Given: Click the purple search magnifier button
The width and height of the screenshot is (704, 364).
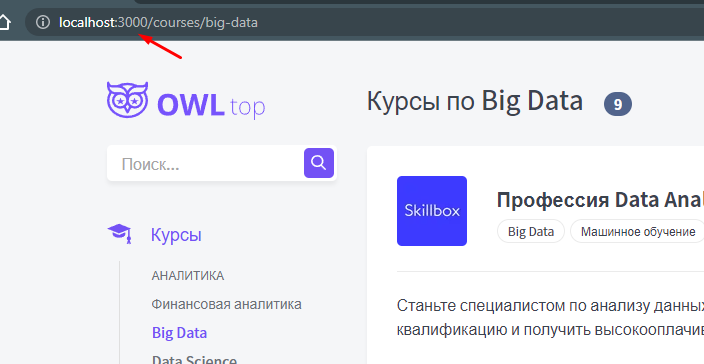Looking at the screenshot, I should (319, 163).
